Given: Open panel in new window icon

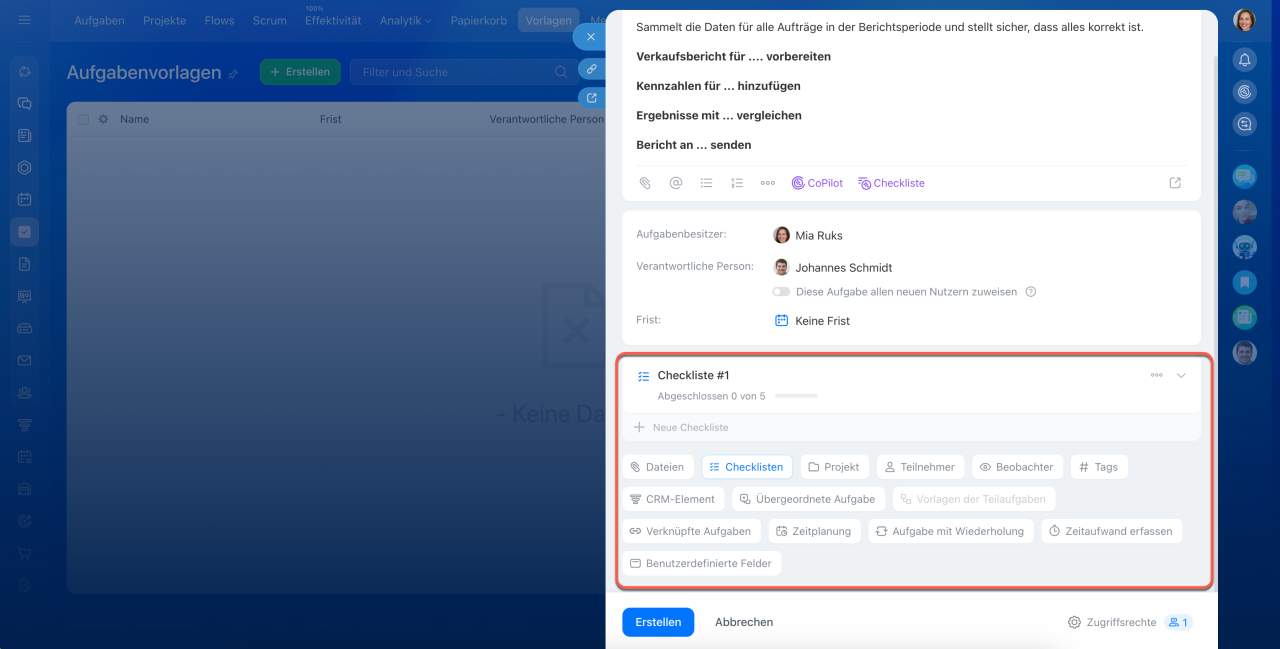Looking at the screenshot, I should coord(592,98).
